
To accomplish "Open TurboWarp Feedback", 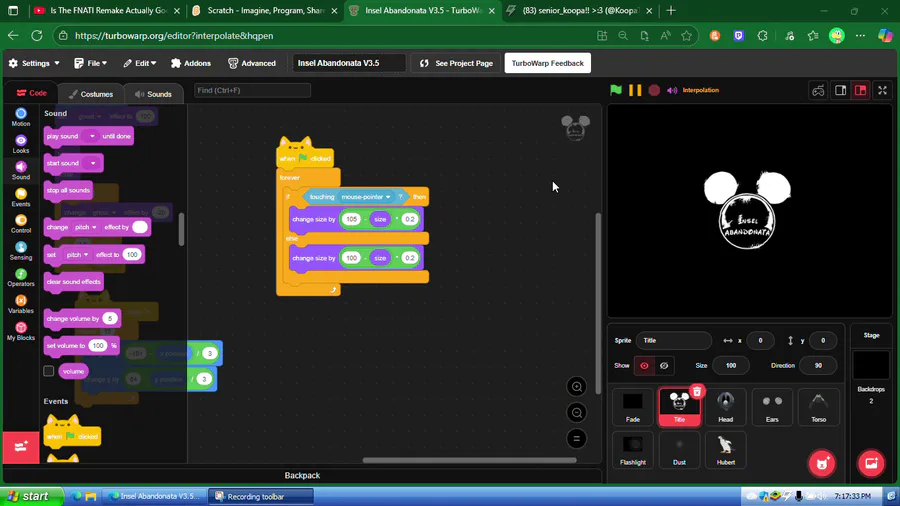I will (x=548, y=63).
